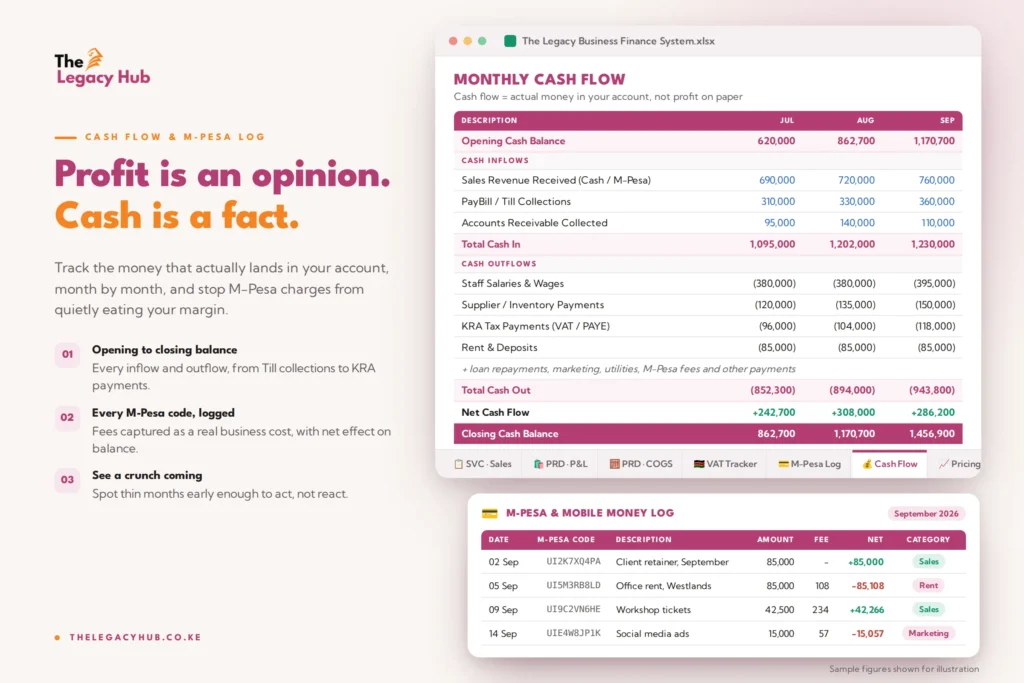Click the M-Pesa code UI2K7XQ4PA
Screen dimensions: 1024x683
[x=573, y=562]
